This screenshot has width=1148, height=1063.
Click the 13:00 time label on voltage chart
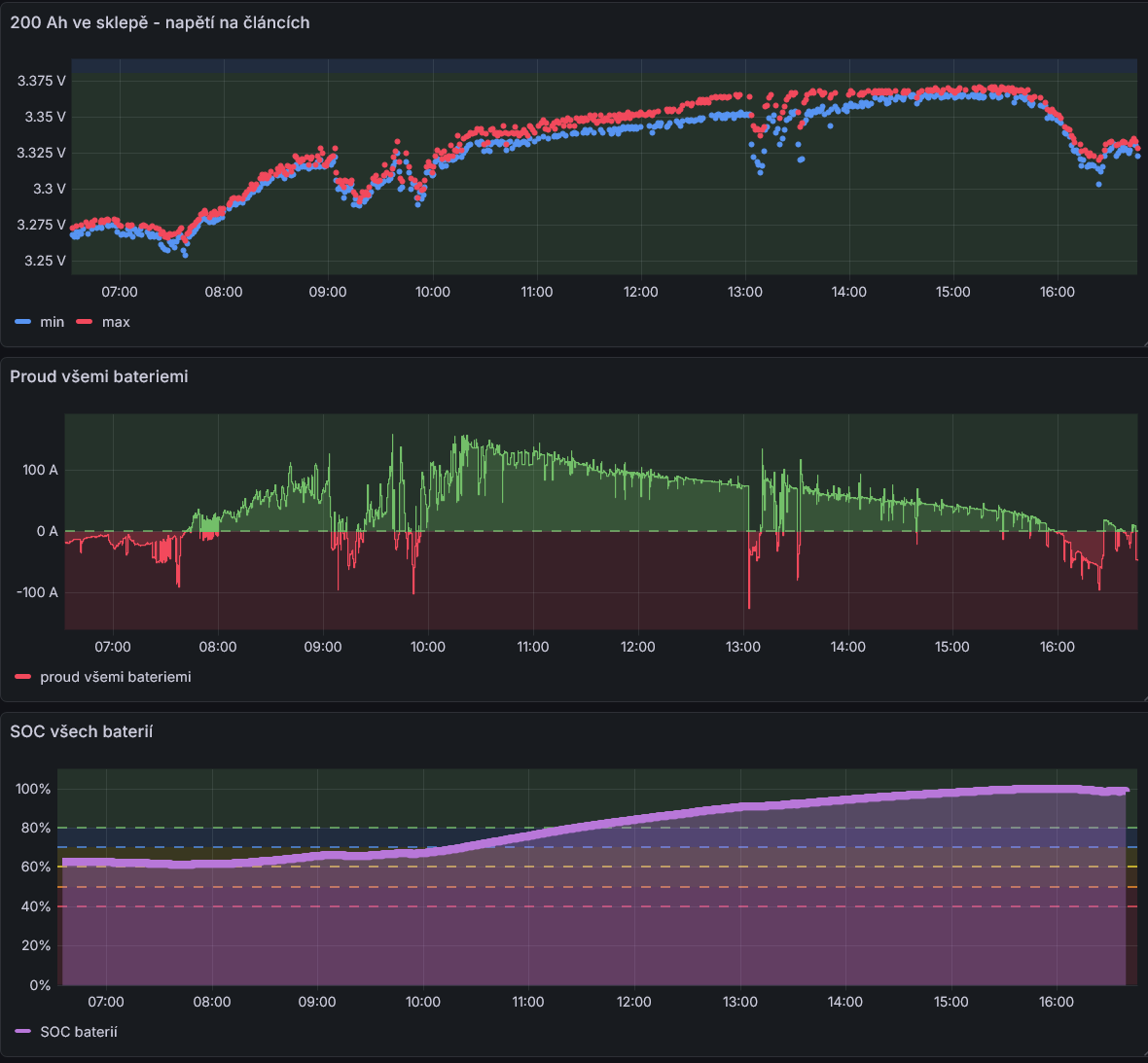(x=744, y=292)
